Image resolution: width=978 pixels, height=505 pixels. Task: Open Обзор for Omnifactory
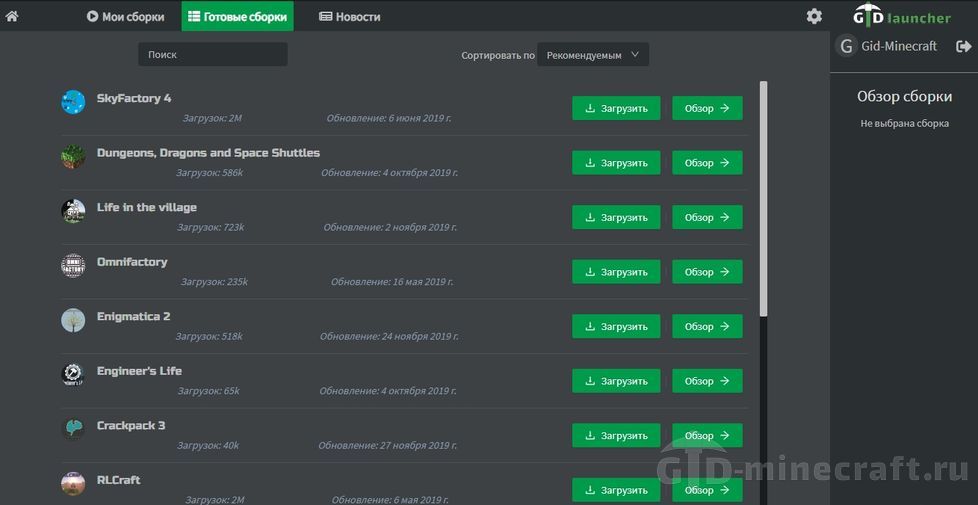pos(707,272)
